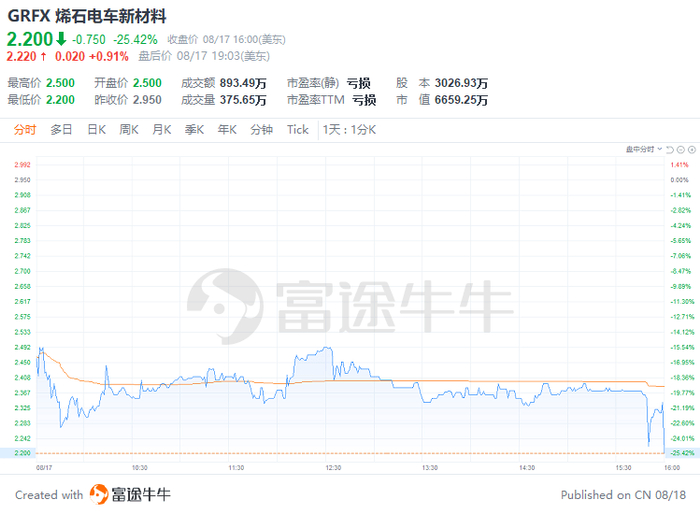Click the closing price 2.200

30,39
